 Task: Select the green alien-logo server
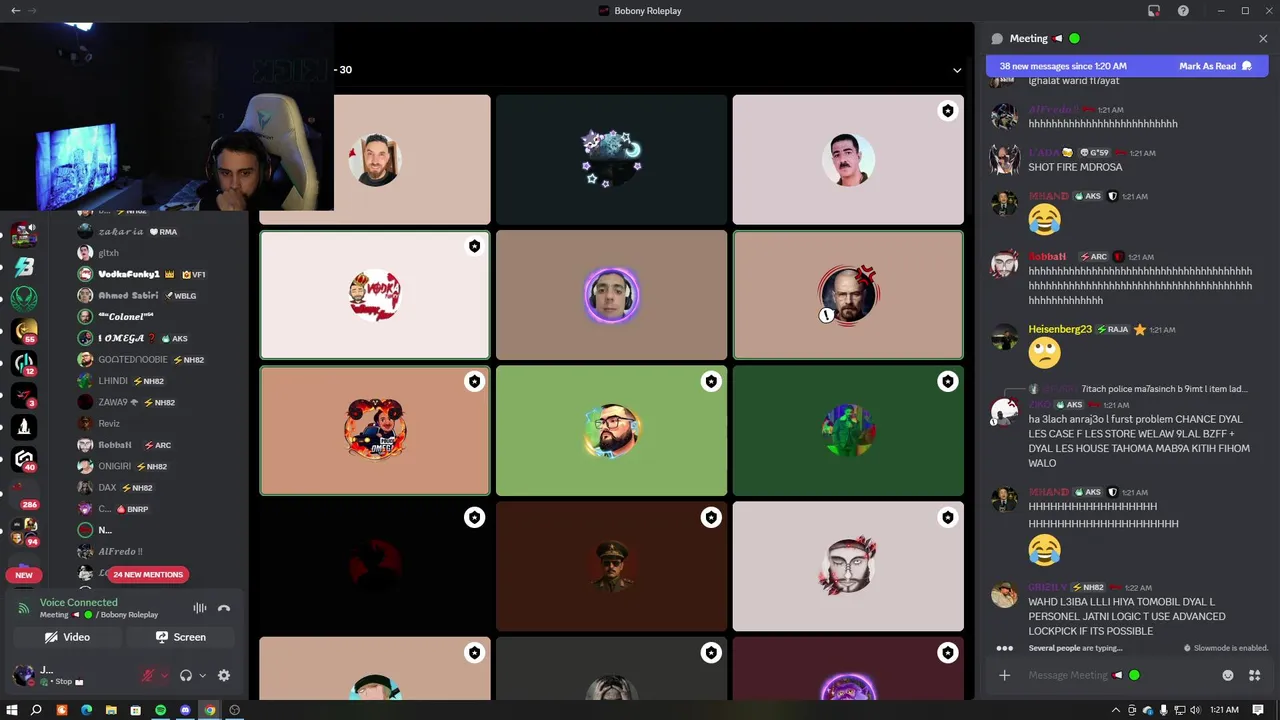pos(24,299)
